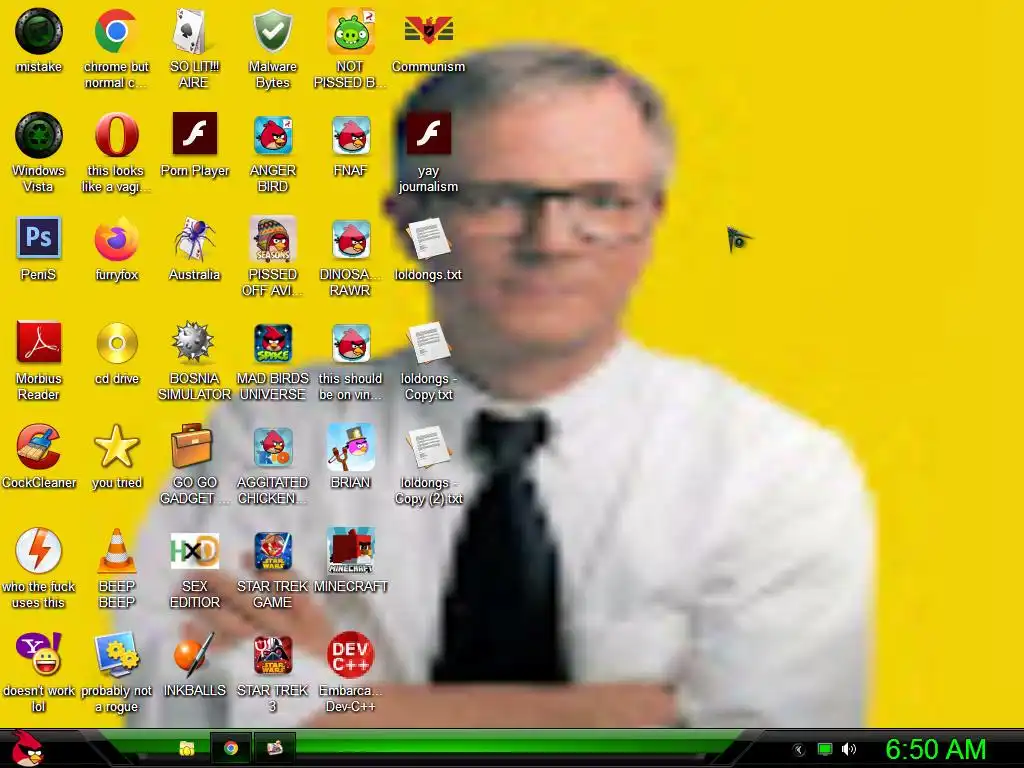Open the volume speaker tray icon
Image resolution: width=1024 pixels, height=768 pixels.
point(849,750)
